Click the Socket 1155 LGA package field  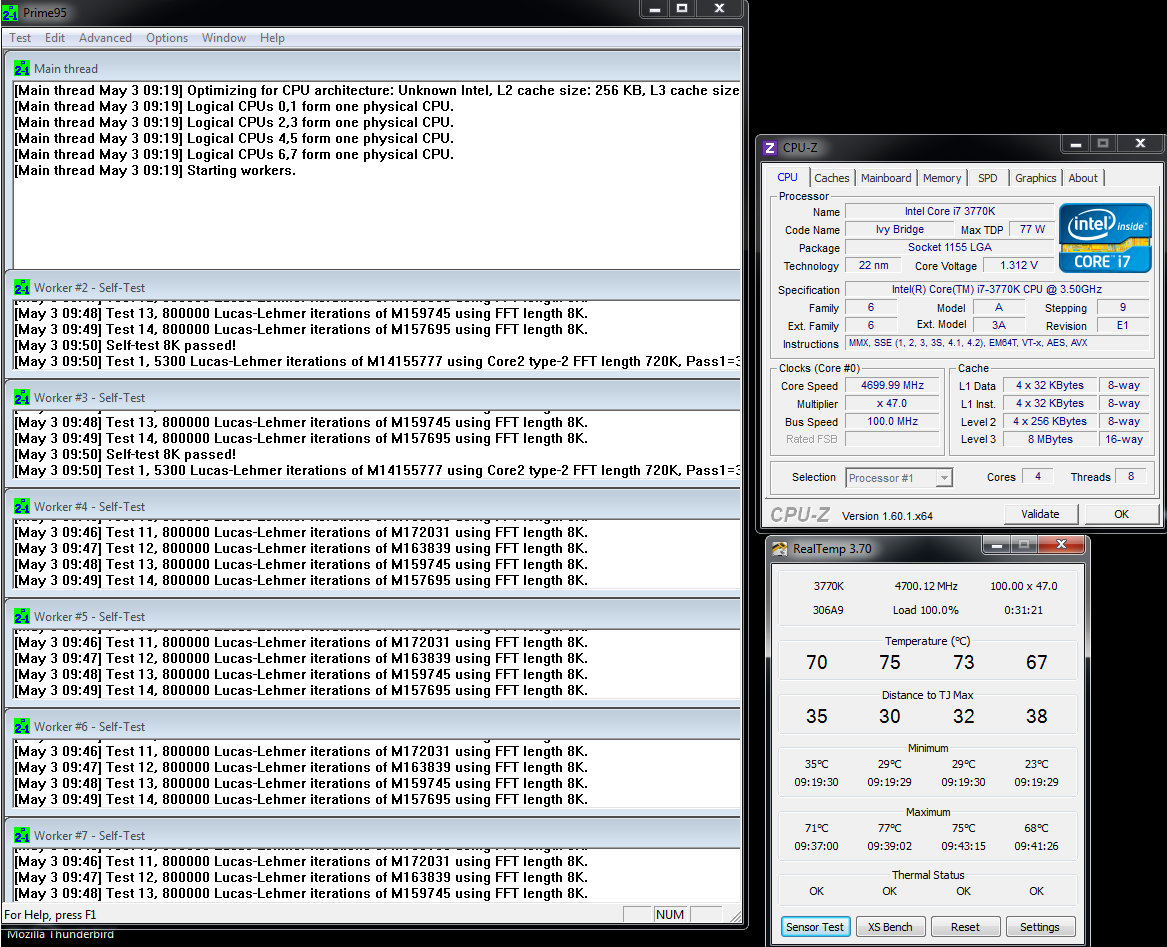(950, 247)
